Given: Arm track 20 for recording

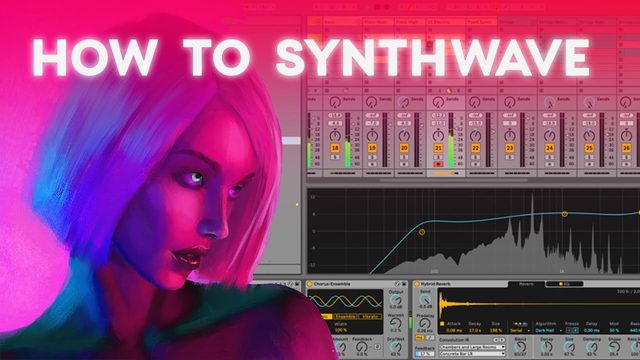Looking at the screenshot, I should pos(404,164).
